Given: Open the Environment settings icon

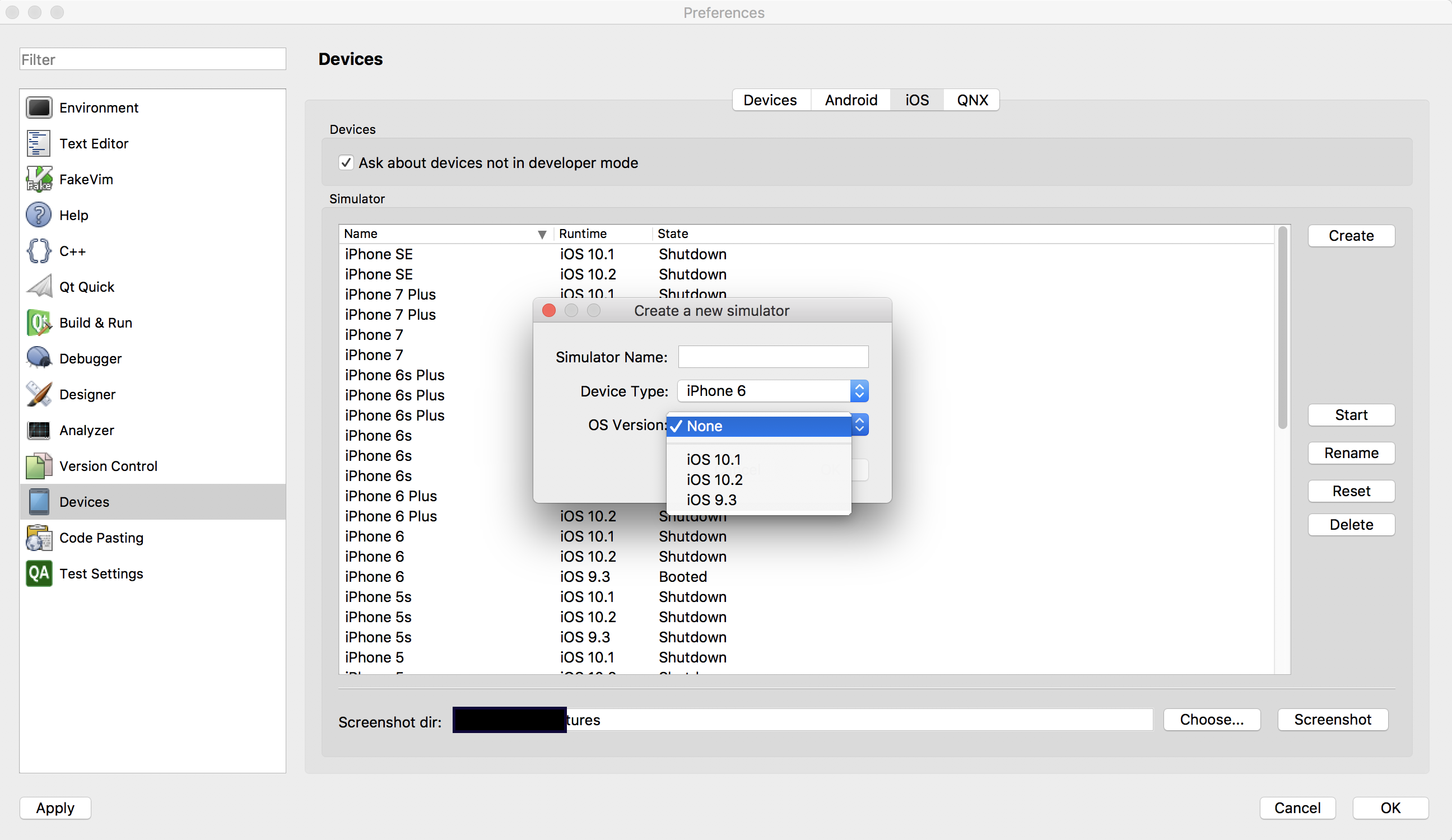Looking at the screenshot, I should pos(39,108).
